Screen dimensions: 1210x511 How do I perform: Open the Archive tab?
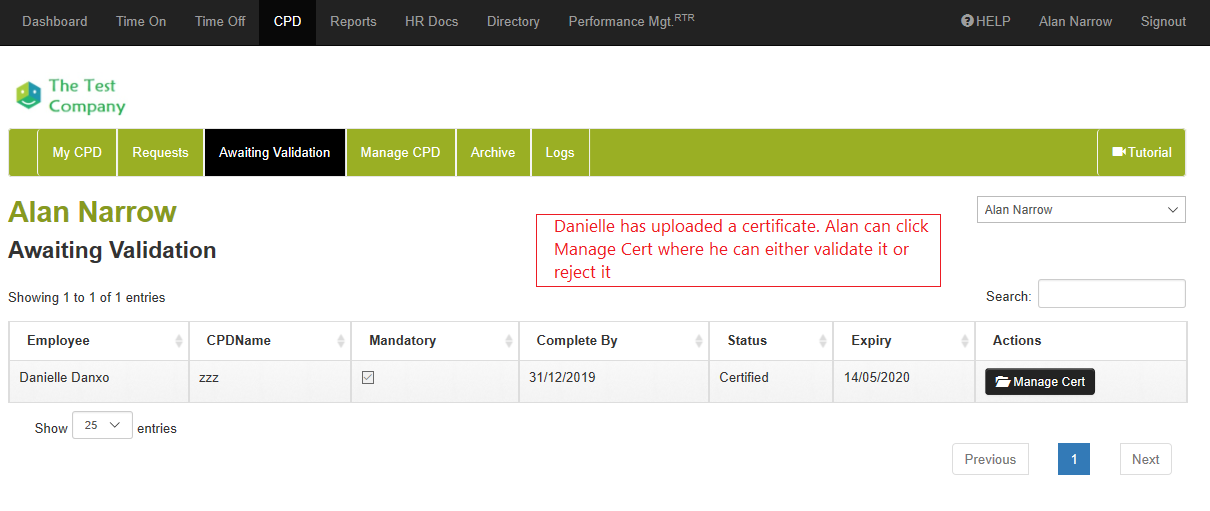coord(493,153)
